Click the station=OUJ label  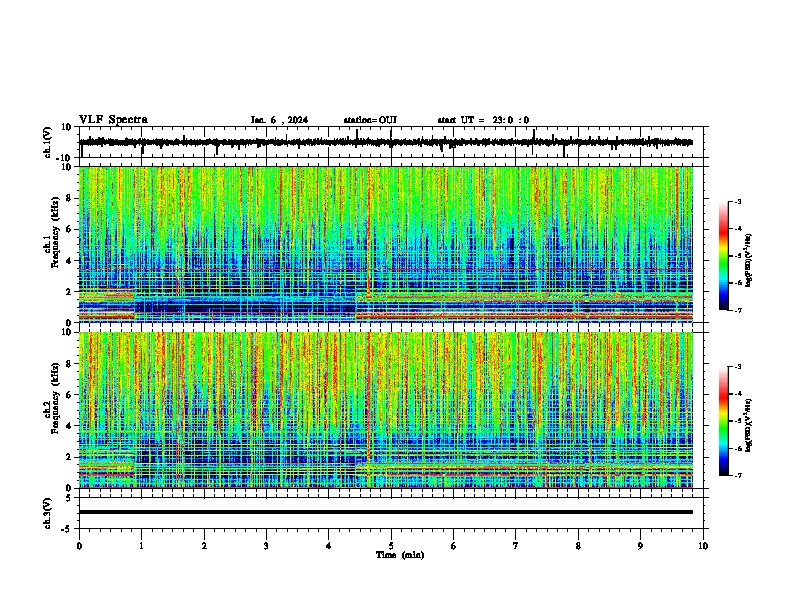370,120
